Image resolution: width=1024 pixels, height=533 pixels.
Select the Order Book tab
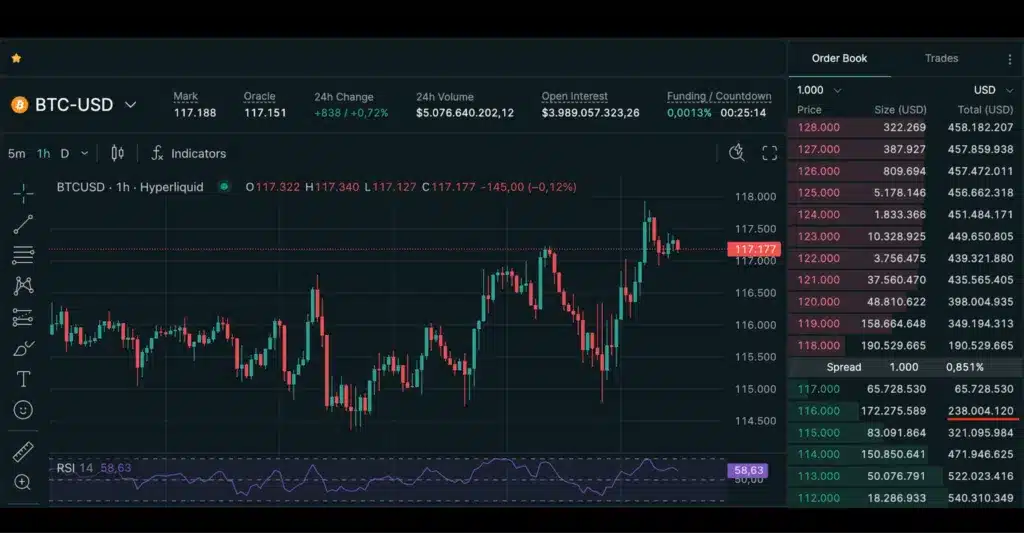pos(839,59)
